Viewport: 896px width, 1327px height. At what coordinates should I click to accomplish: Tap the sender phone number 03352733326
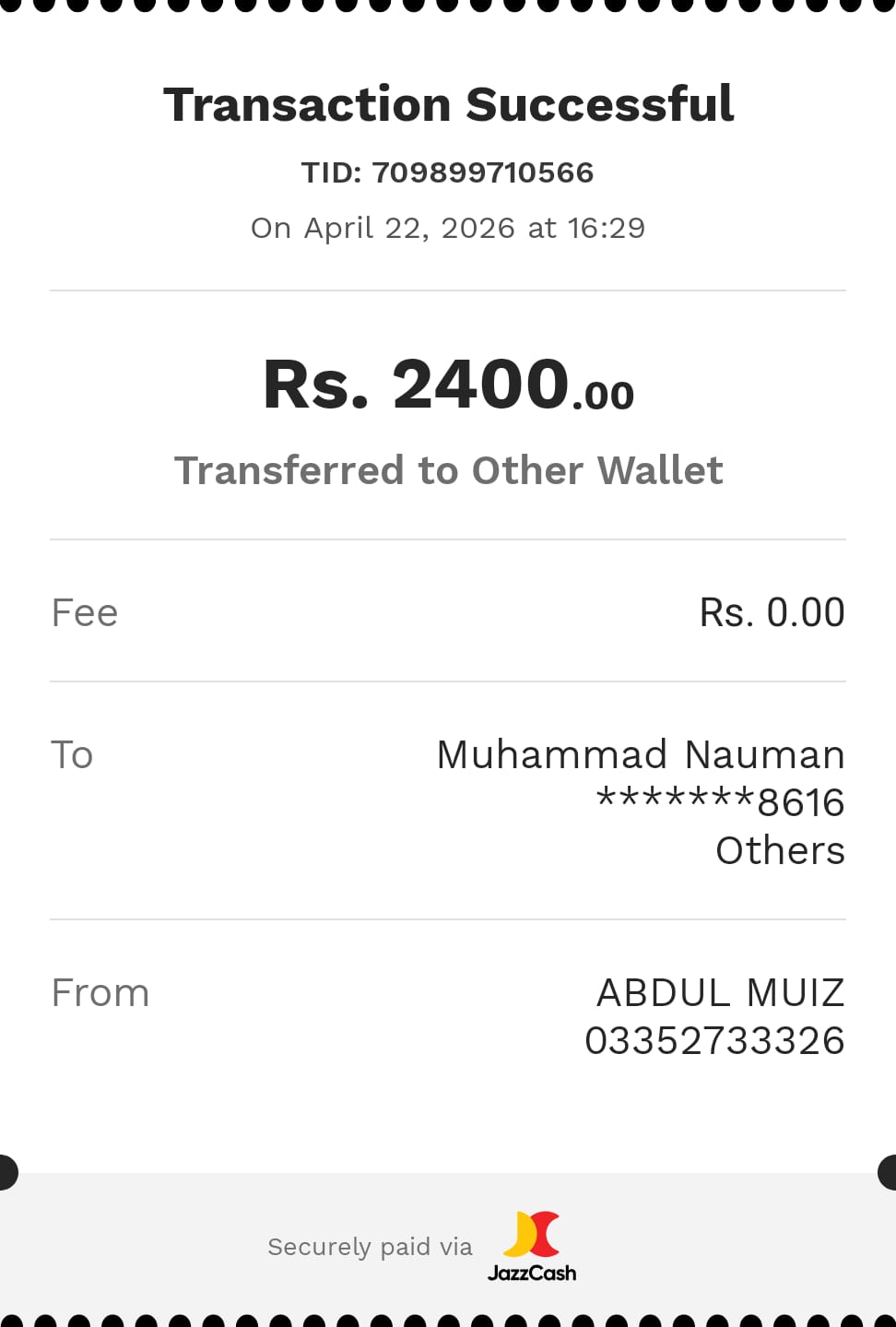click(714, 1041)
